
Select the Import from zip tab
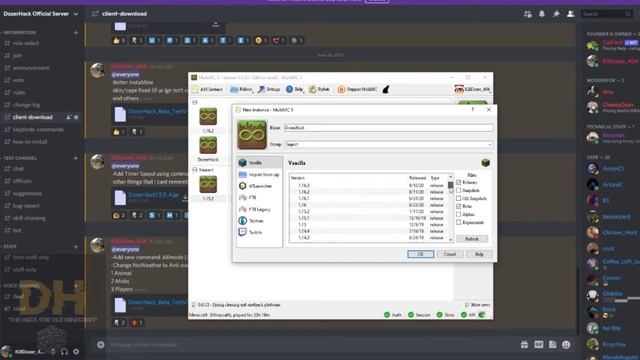(x=259, y=174)
